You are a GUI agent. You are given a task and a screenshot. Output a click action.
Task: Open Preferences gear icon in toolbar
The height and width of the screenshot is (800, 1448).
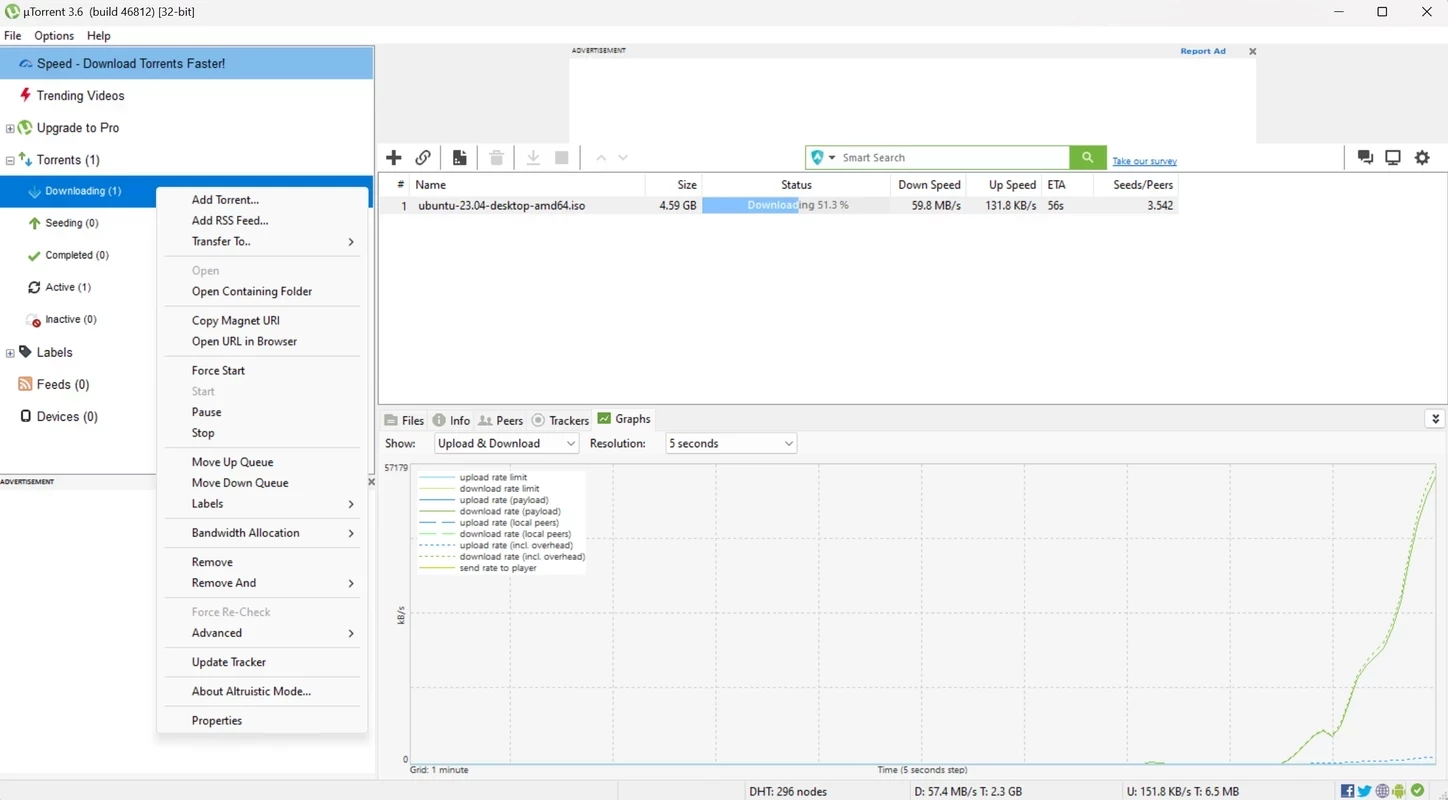coord(1422,158)
